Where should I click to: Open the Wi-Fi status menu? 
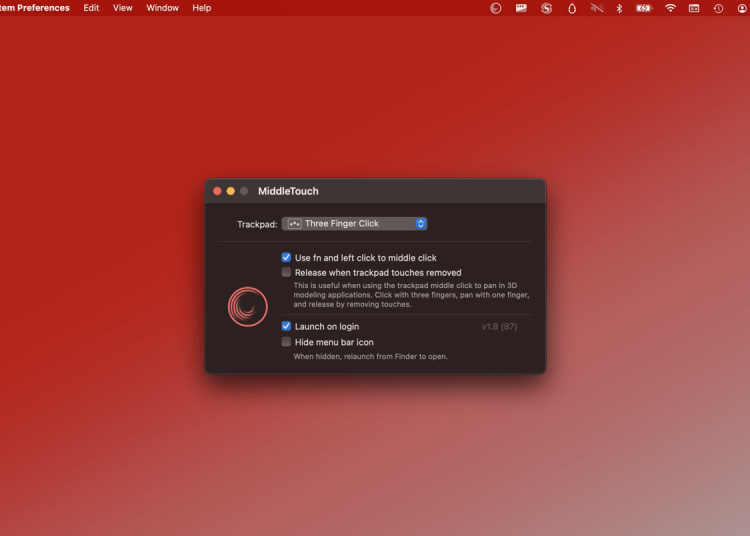(x=670, y=8)
